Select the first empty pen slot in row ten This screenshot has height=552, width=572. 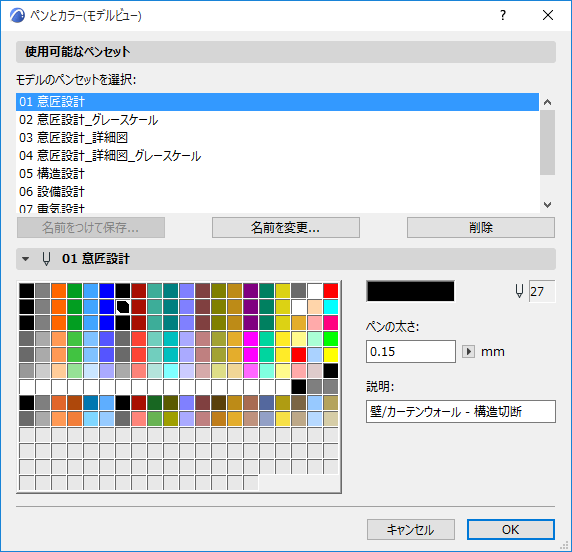[27, 435]
